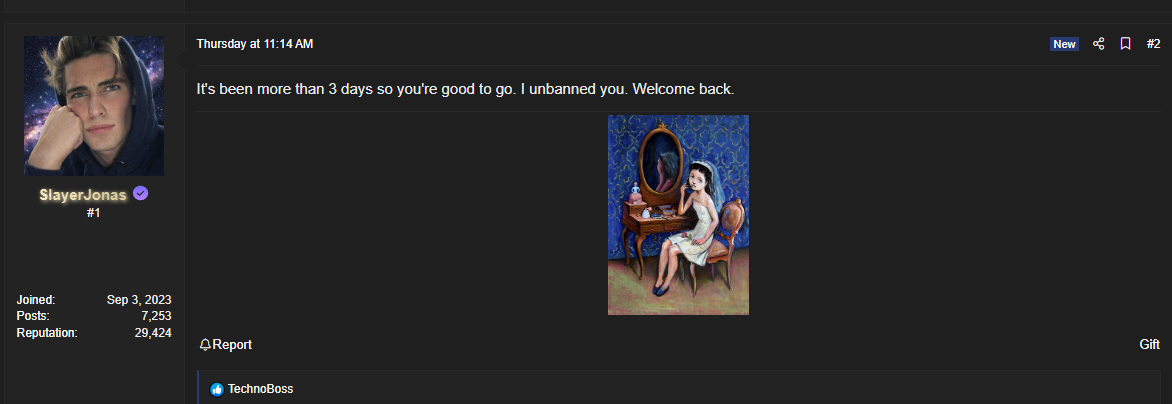Click the Reputation label in user info
The image size is (1172, 404).
(x=47, y=333)
